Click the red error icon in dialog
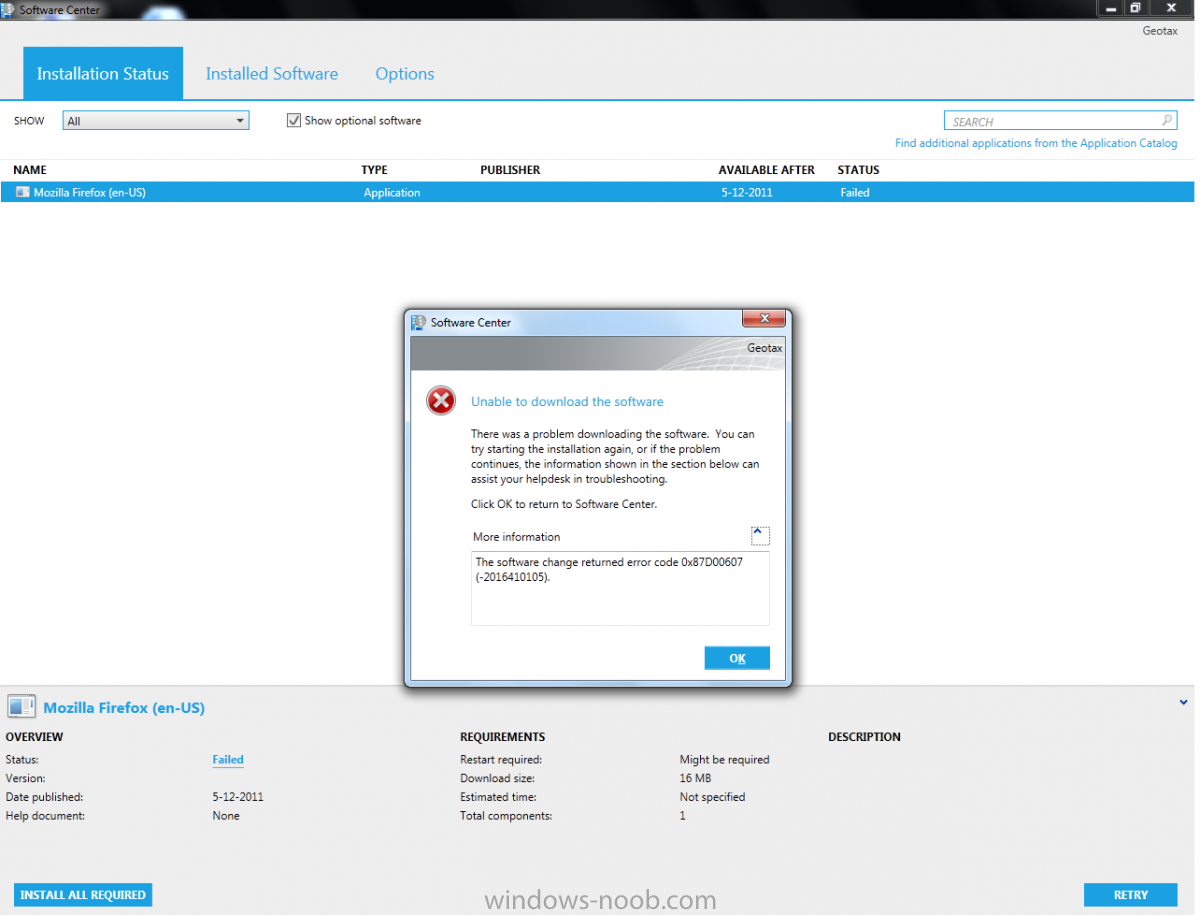Viewport: 1200px width, 915px height. pyautogui.click(x=441, y=401)
